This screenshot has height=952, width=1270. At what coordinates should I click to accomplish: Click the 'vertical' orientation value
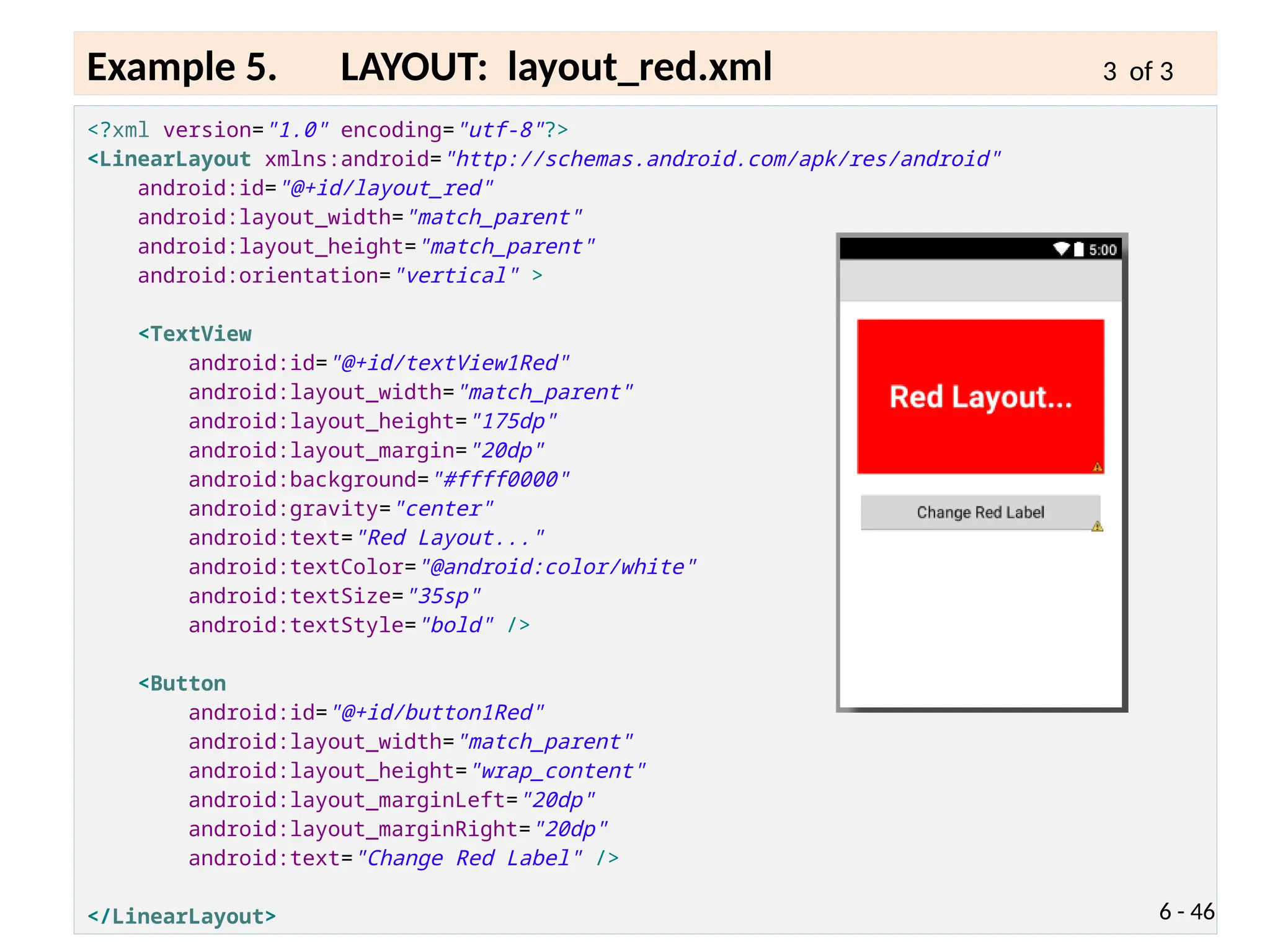click(x=457, y=275)
